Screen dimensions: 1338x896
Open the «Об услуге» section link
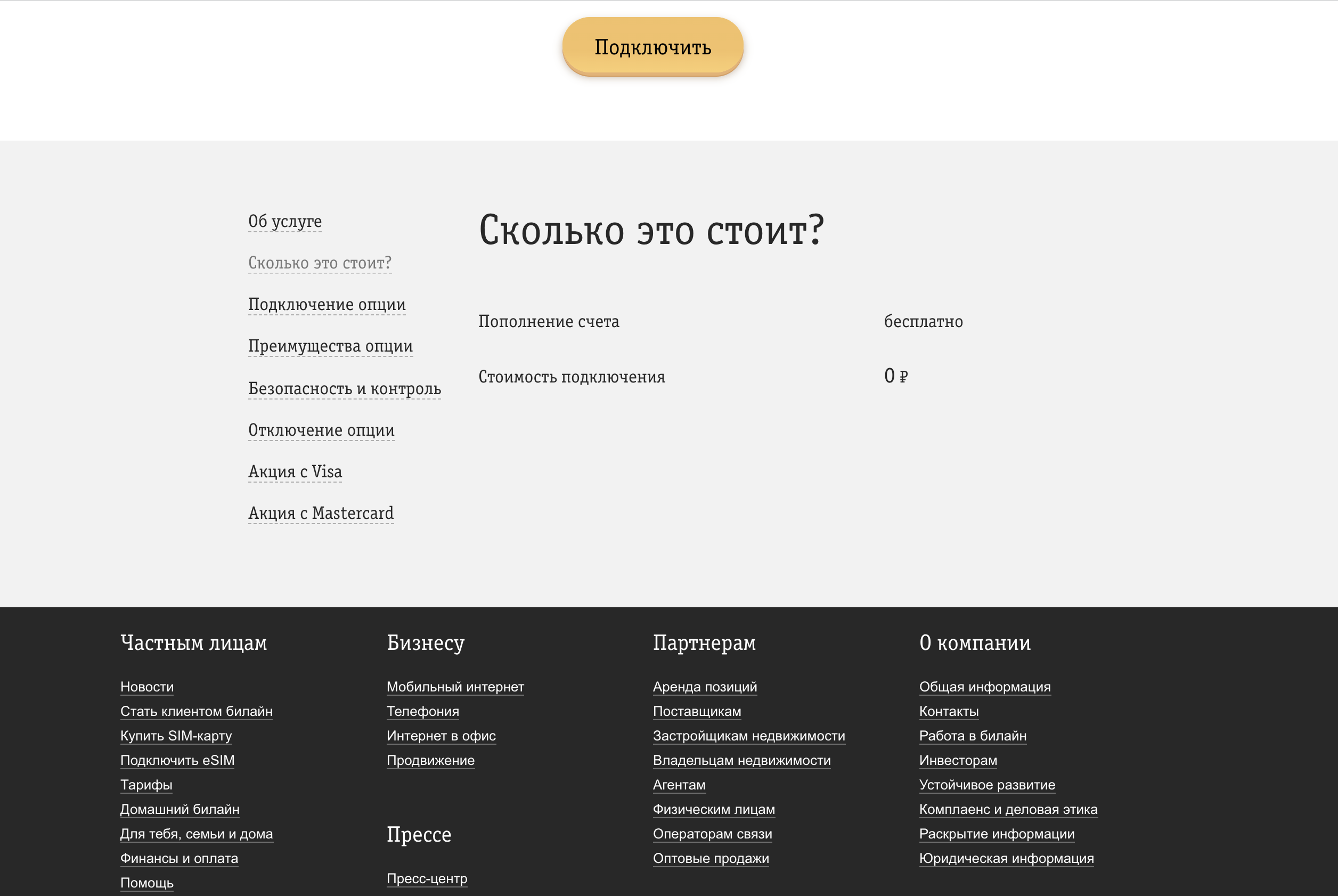[284, 222]
